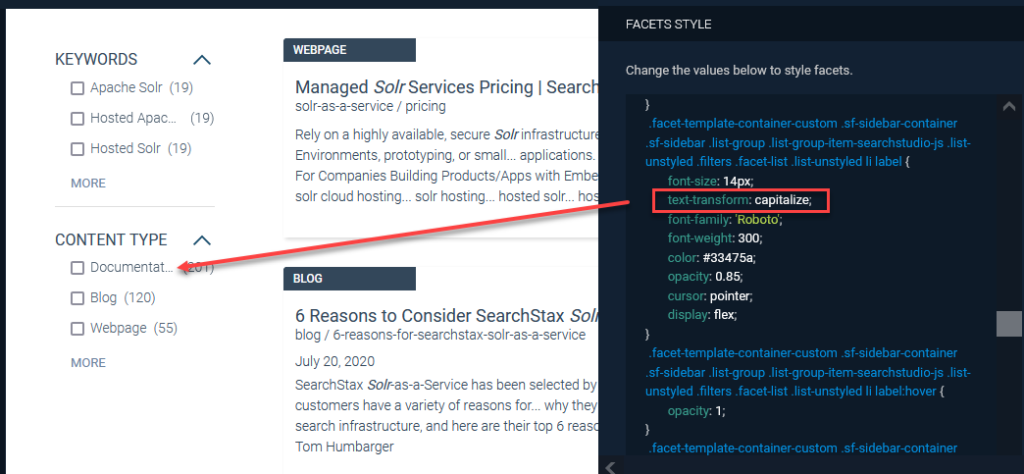Click the cursor pointer line

(711, 296)
